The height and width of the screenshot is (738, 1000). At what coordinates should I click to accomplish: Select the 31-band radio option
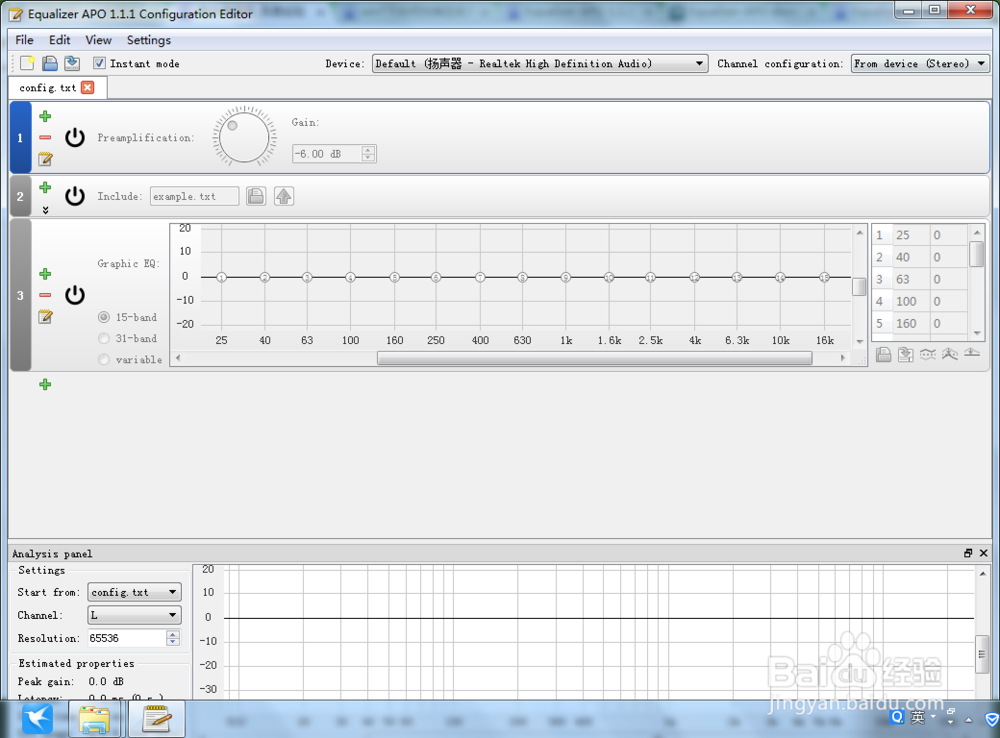click(x=104, y=338)
